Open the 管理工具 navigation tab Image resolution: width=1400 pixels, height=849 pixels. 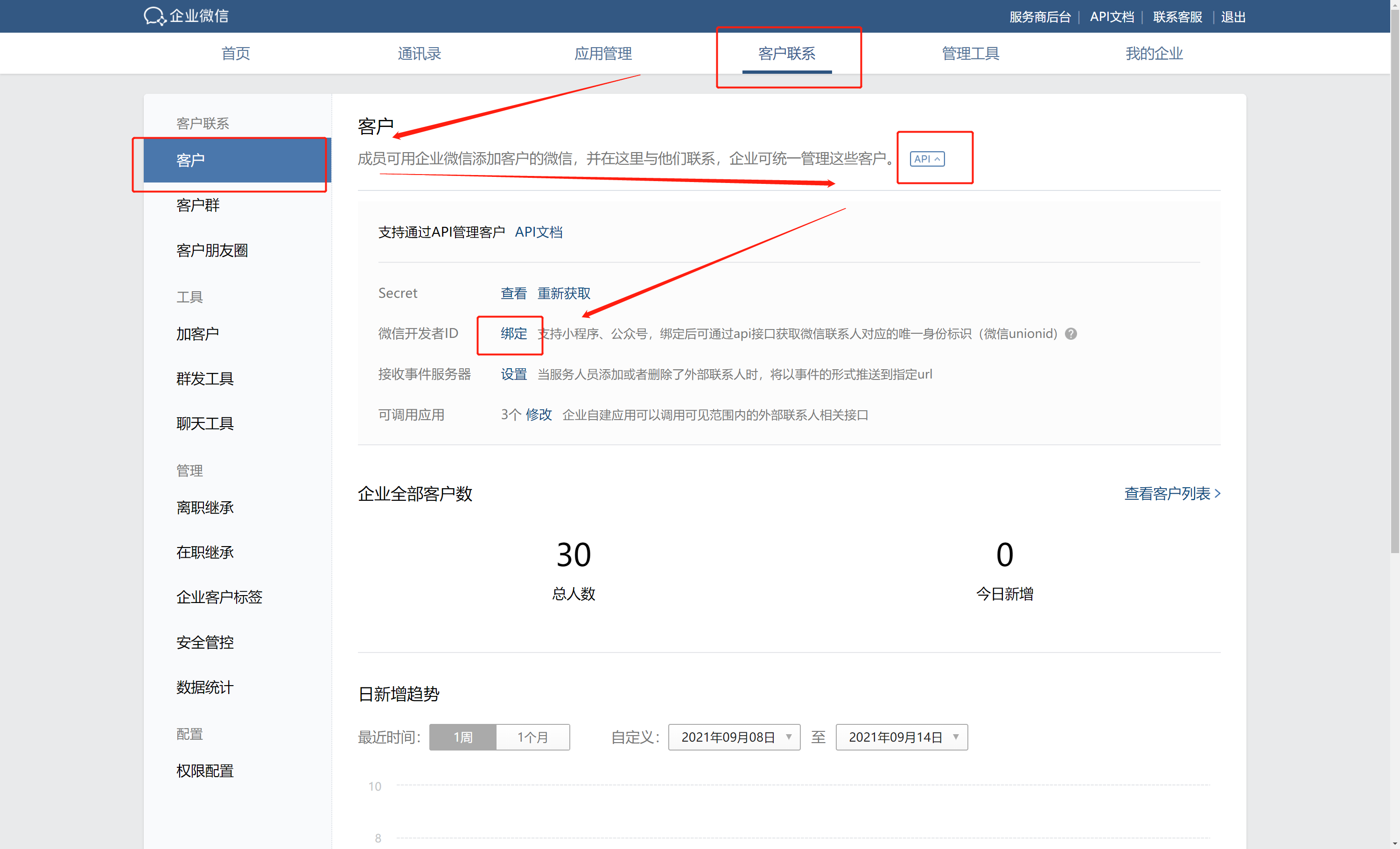[x=970, y=53]
